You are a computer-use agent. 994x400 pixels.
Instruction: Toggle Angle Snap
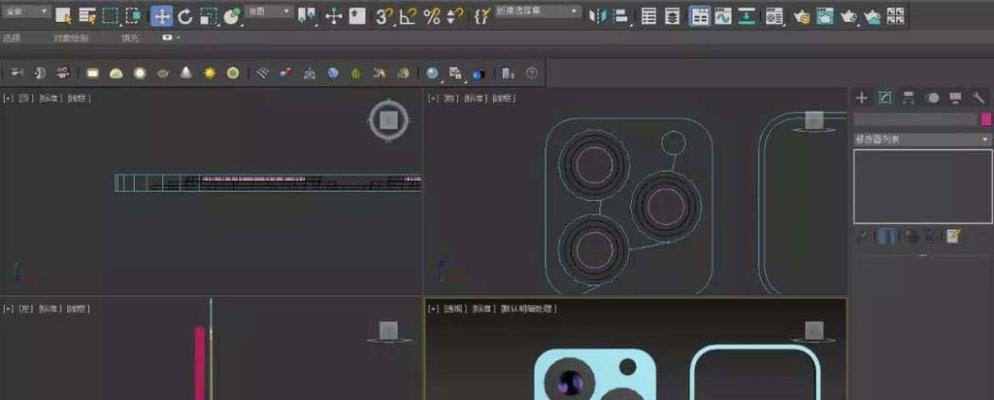pyautogui.click(x=408, y=16)
